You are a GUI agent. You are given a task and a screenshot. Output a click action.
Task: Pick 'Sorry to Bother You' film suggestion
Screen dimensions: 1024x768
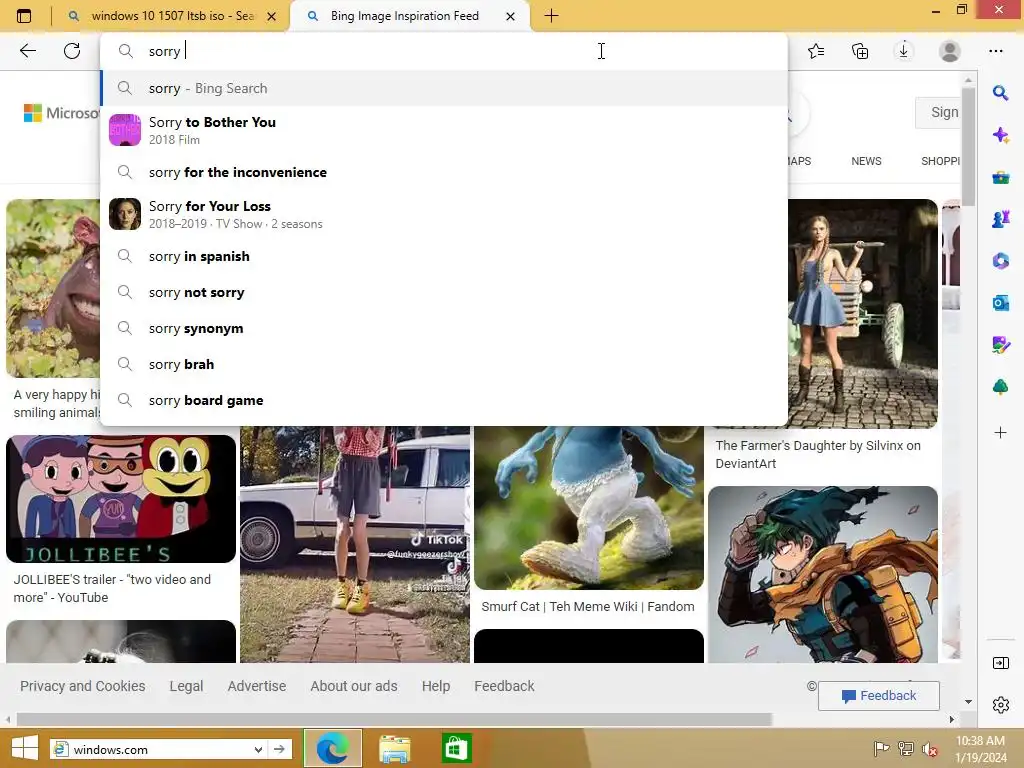(x=444, y=130)
